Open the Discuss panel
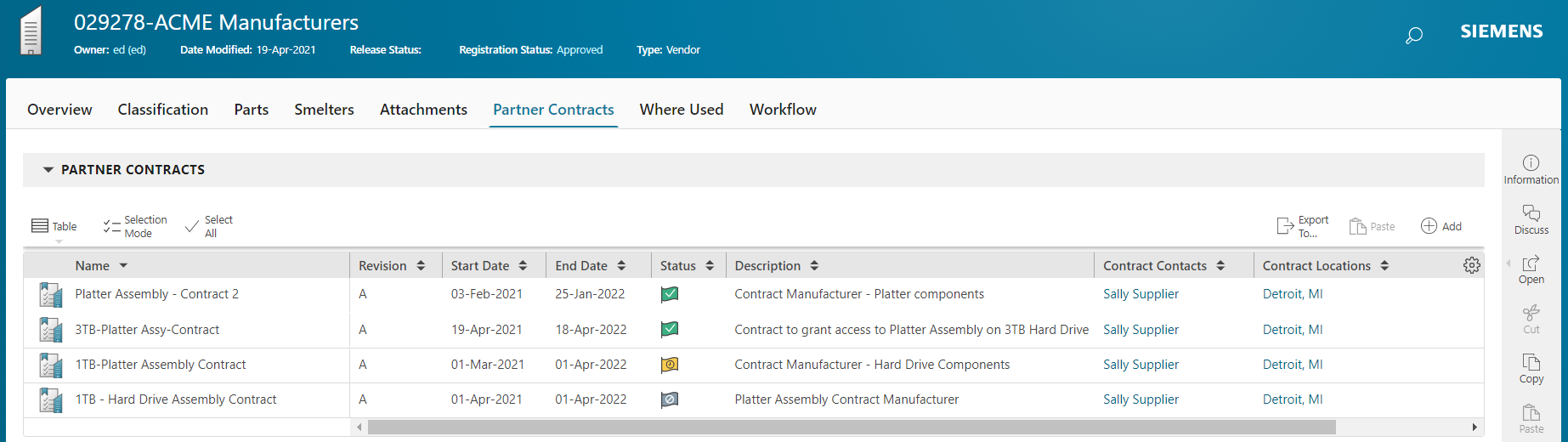Screen dimensions: 1568x442 point(1531,213)
